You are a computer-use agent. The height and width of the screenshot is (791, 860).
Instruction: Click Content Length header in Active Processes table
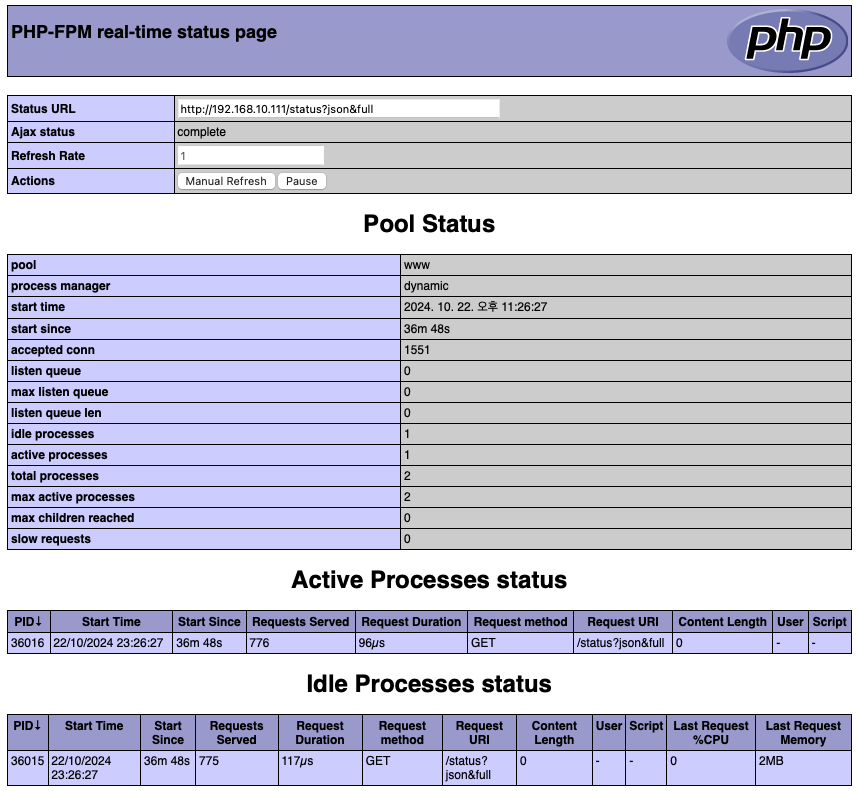coord(722,622)
